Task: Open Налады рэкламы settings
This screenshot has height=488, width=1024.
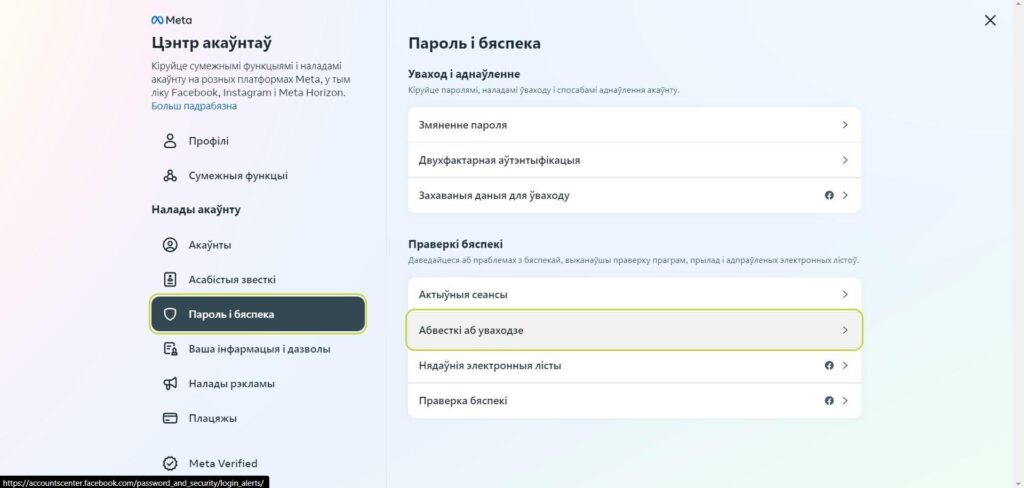Action: click(x=258, y=383)
